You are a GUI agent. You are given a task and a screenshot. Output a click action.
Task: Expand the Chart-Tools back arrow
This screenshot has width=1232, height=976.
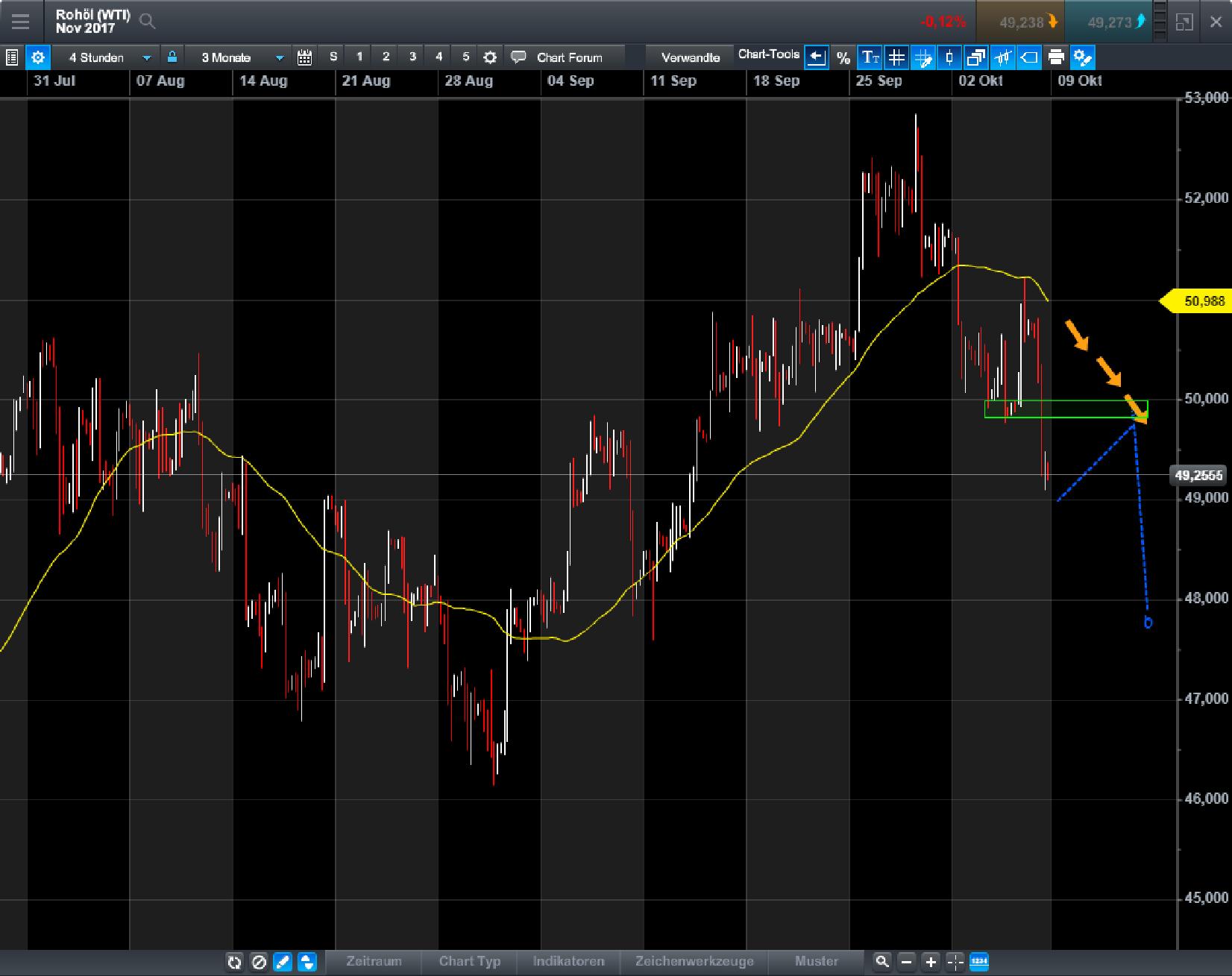click(x=817, y=57)
